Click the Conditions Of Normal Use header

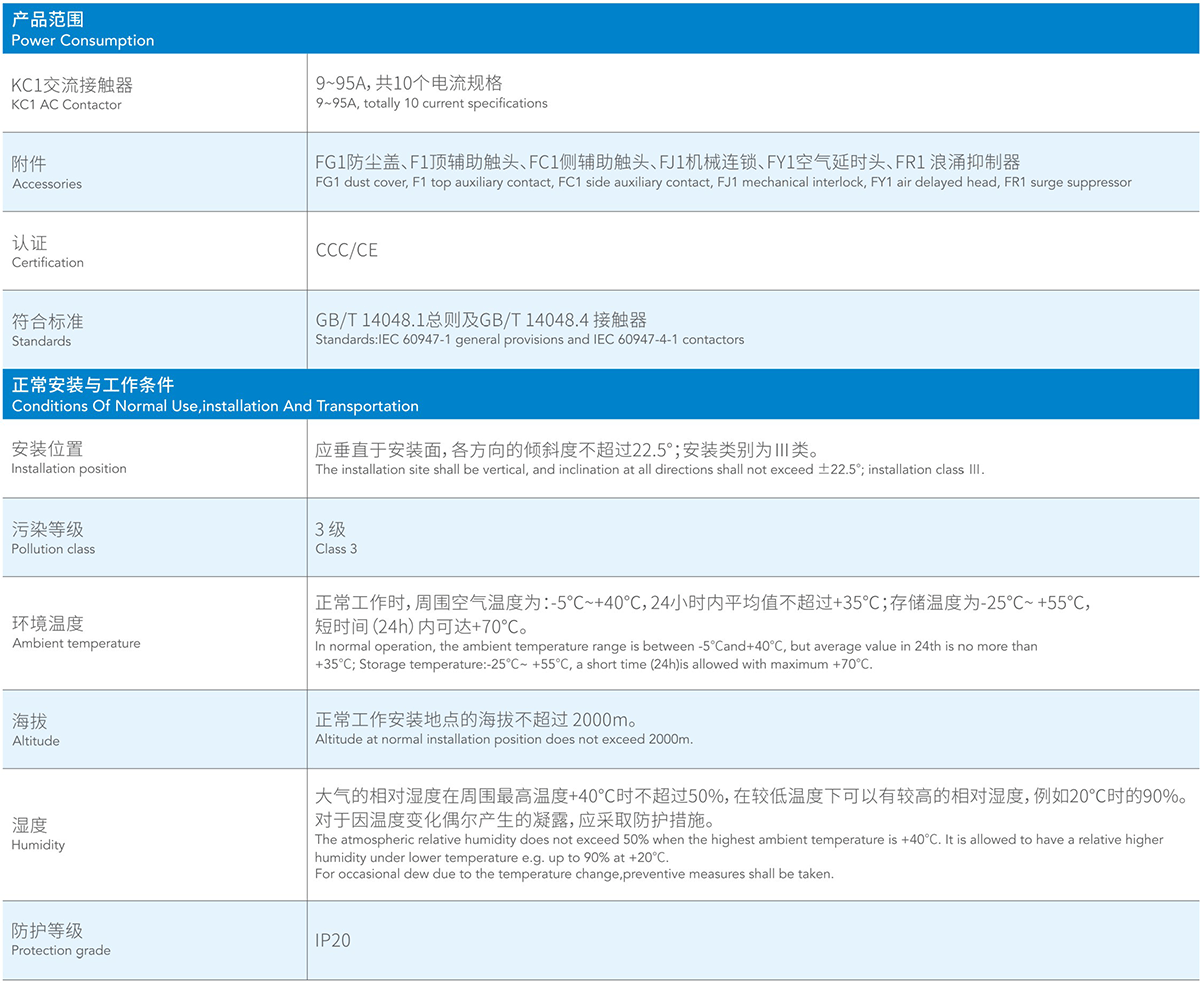click(x=215, y=395)
